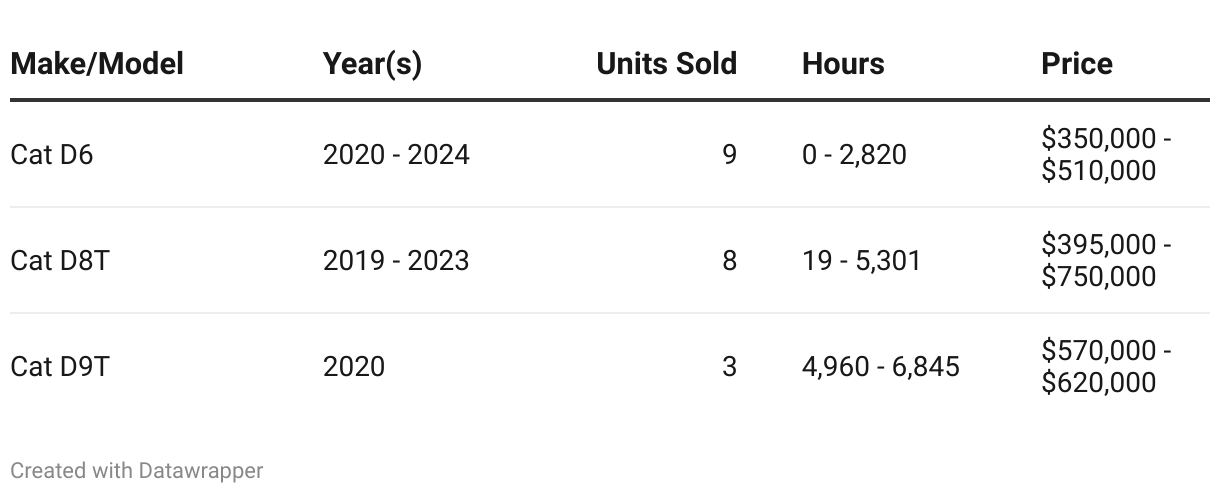Screen dimensions: 1220x494
Task: Click the Units Sold column header
Action: pyautogui.click(x=666, y=64)
